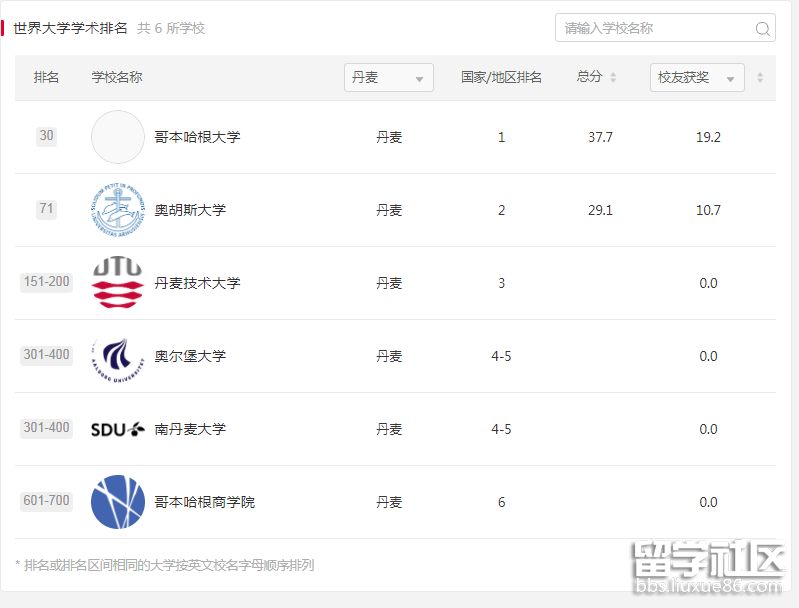The width and height of the screenshot is (799, 608).
Task: Click total score 29.1
Action: point(600,210)
